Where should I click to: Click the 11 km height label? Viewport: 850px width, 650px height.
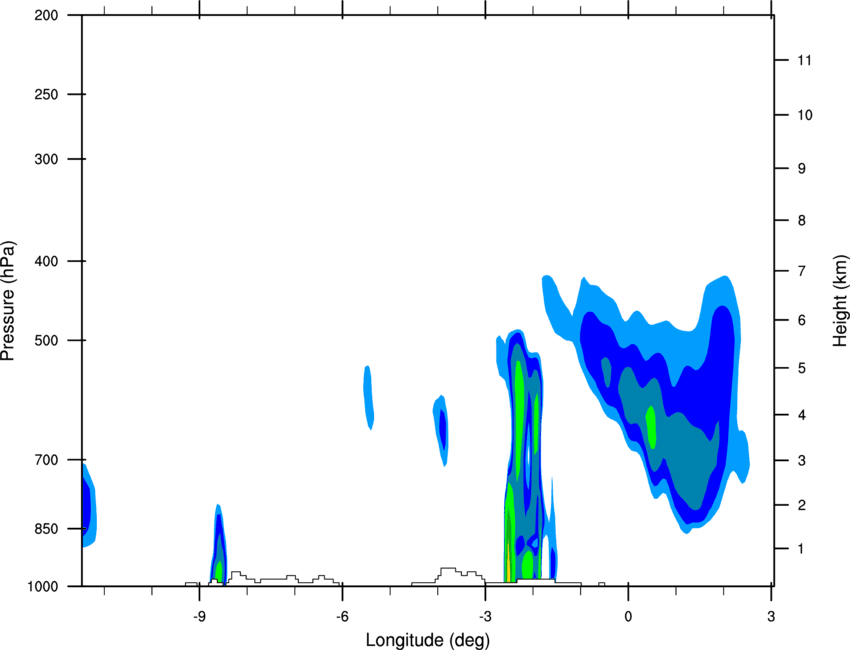pyautogui.click(x=804, y=60)
